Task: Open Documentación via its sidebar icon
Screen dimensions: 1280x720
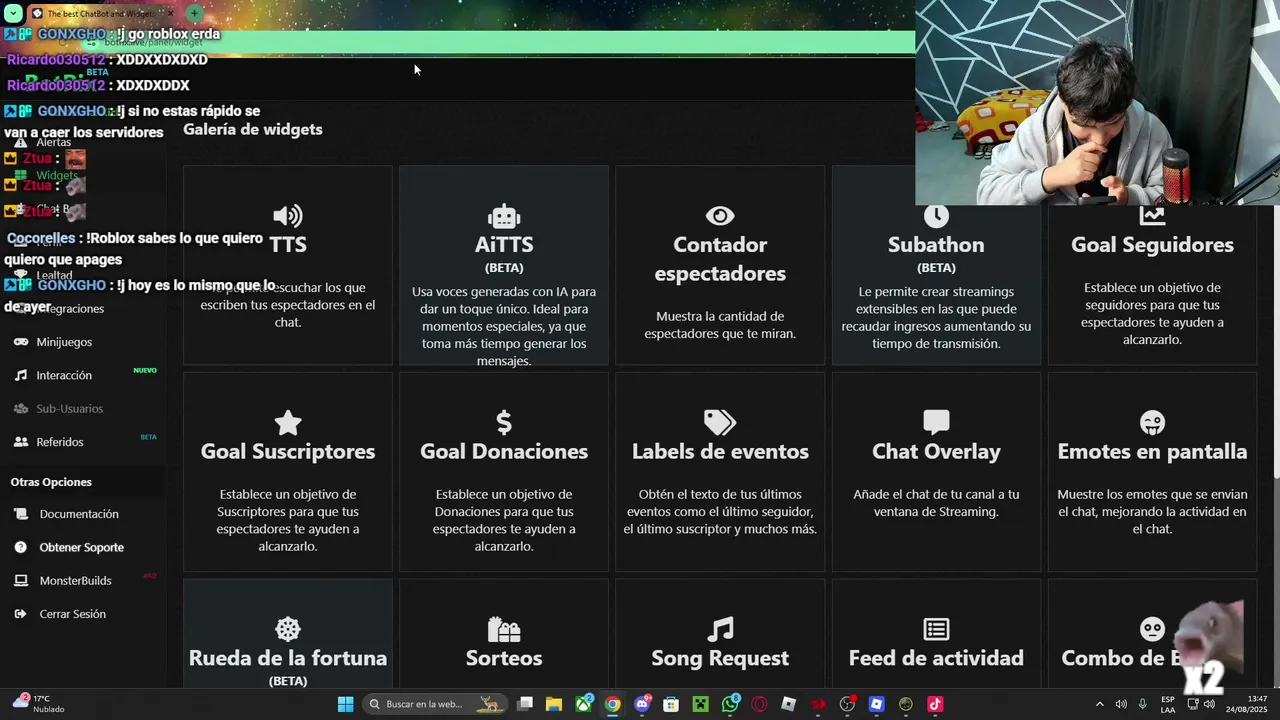Action: point(20,514)
